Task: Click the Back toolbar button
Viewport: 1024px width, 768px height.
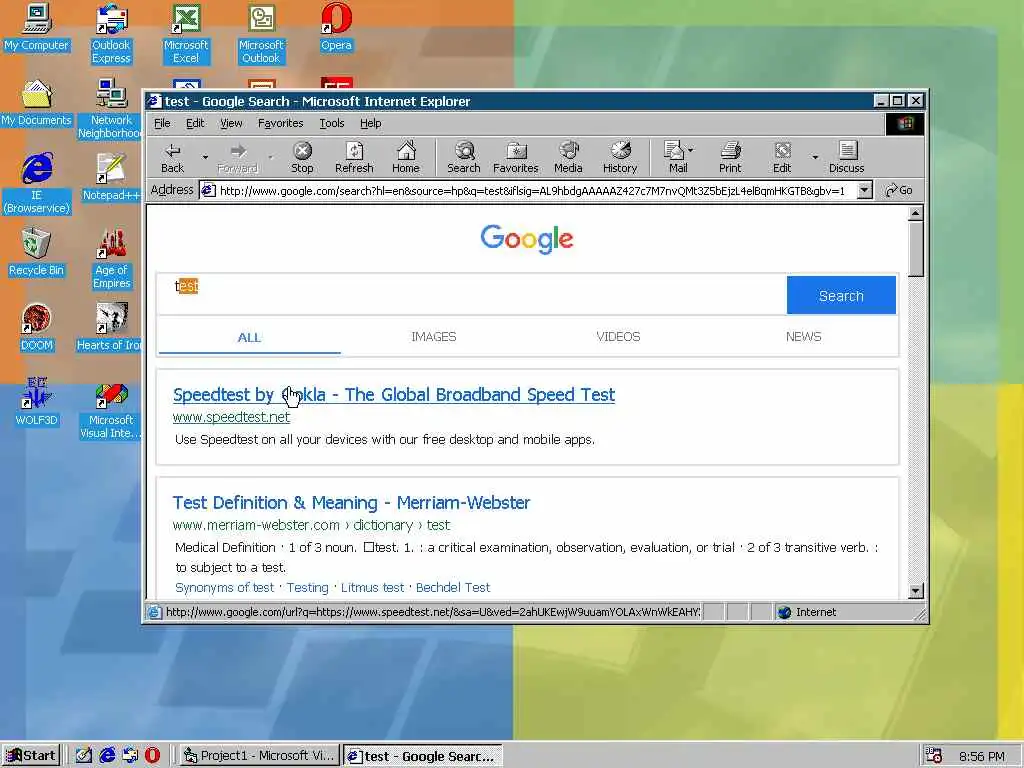Action: (172, 158)
